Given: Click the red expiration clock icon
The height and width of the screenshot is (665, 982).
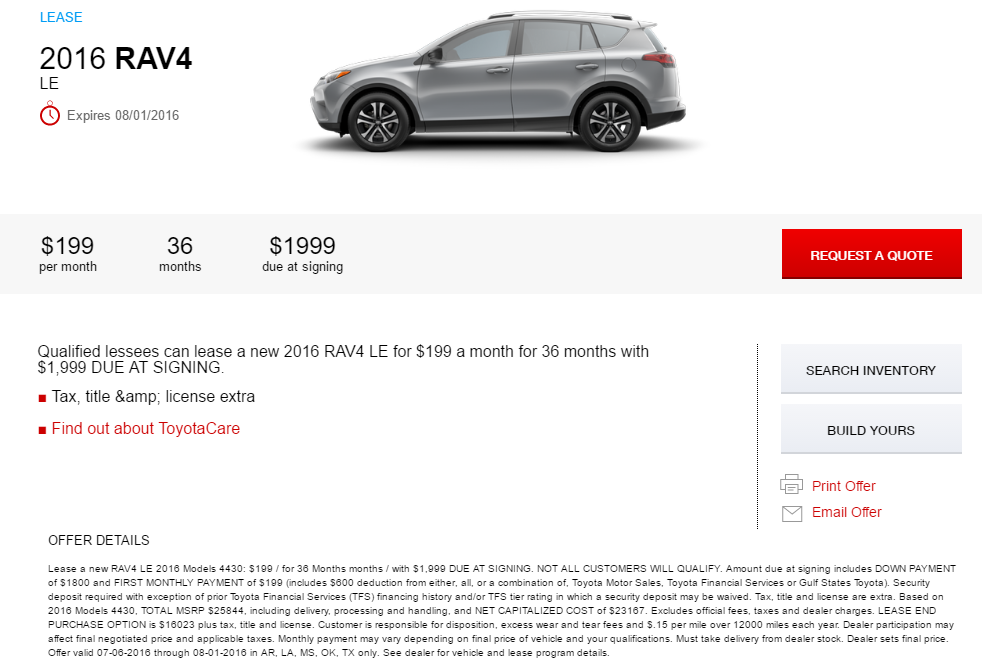Looking at the screenshot, I should (x=49, y=114).
